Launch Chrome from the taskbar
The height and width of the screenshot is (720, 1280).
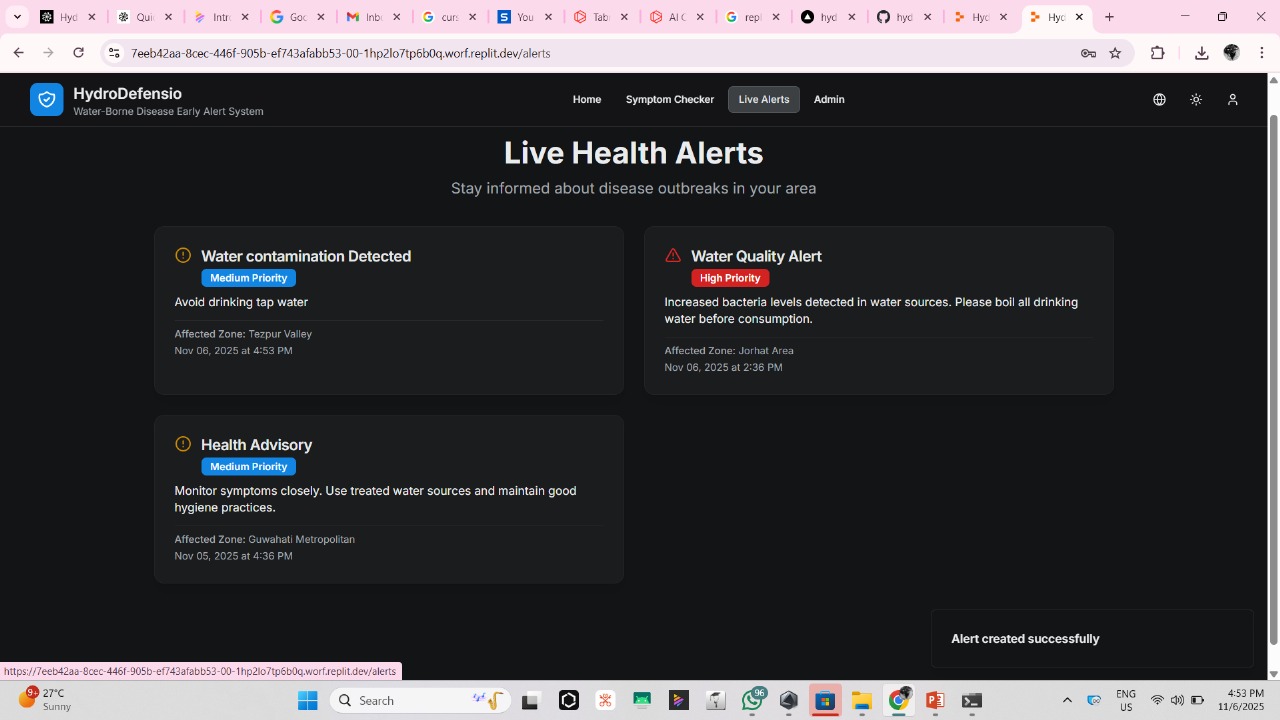pos(898,700)
